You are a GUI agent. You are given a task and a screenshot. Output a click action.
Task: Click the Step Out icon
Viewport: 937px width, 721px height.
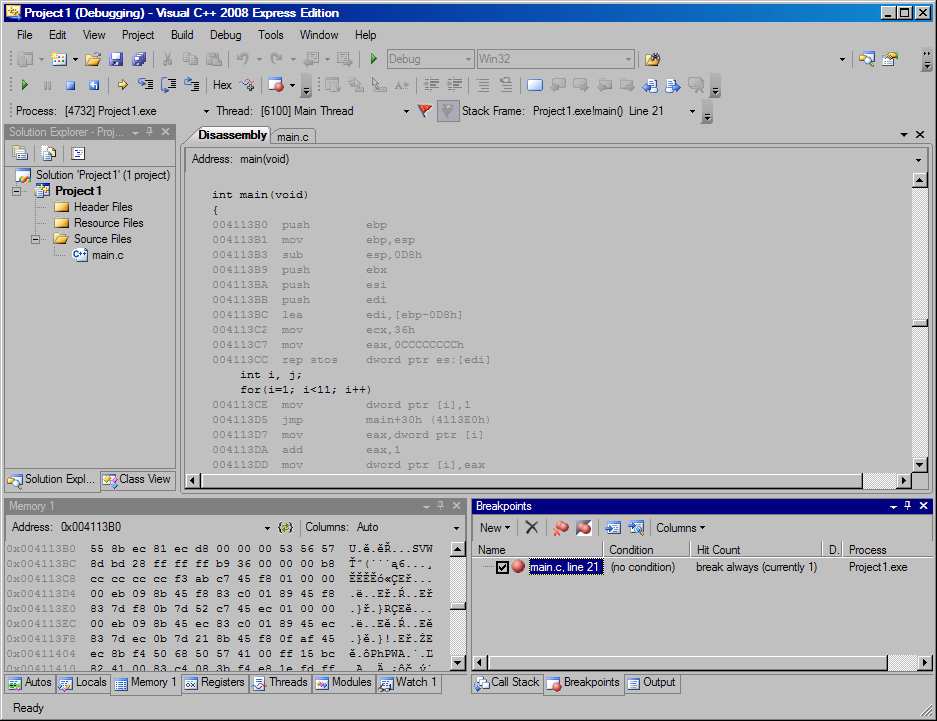[192, 85]
